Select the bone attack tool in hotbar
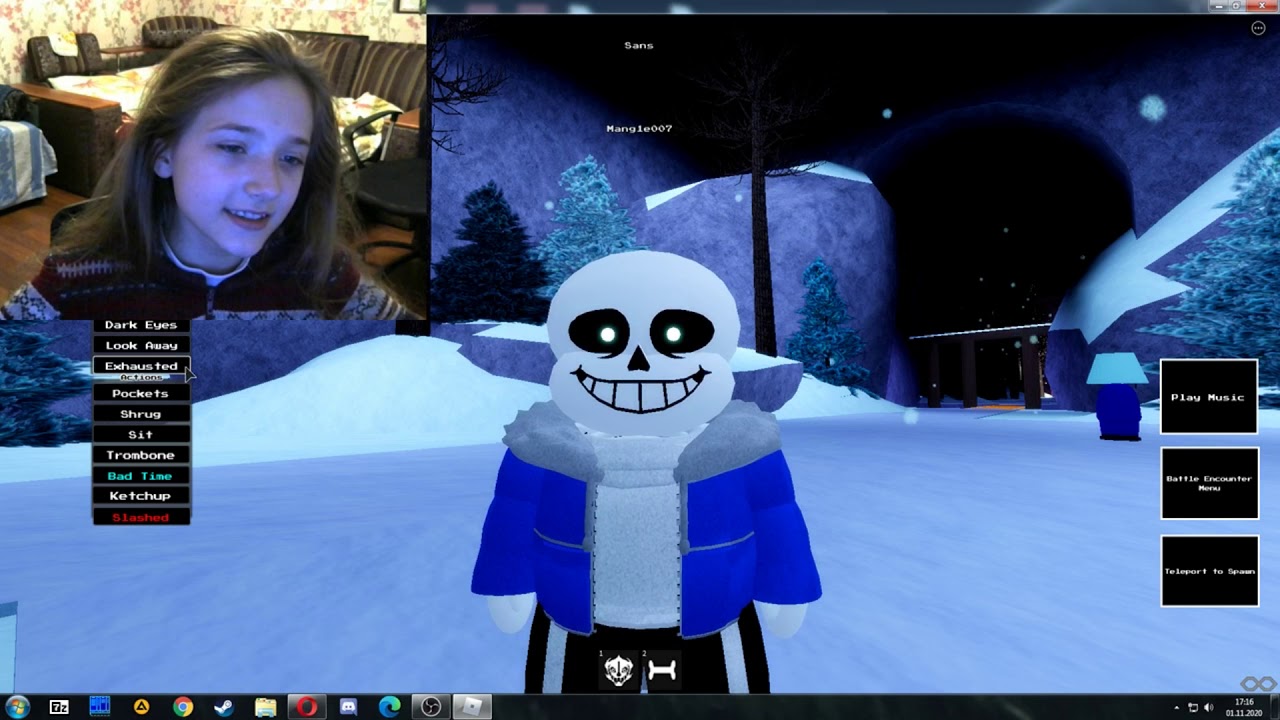Screen dimensions: 1280x720 click(662, 670)
